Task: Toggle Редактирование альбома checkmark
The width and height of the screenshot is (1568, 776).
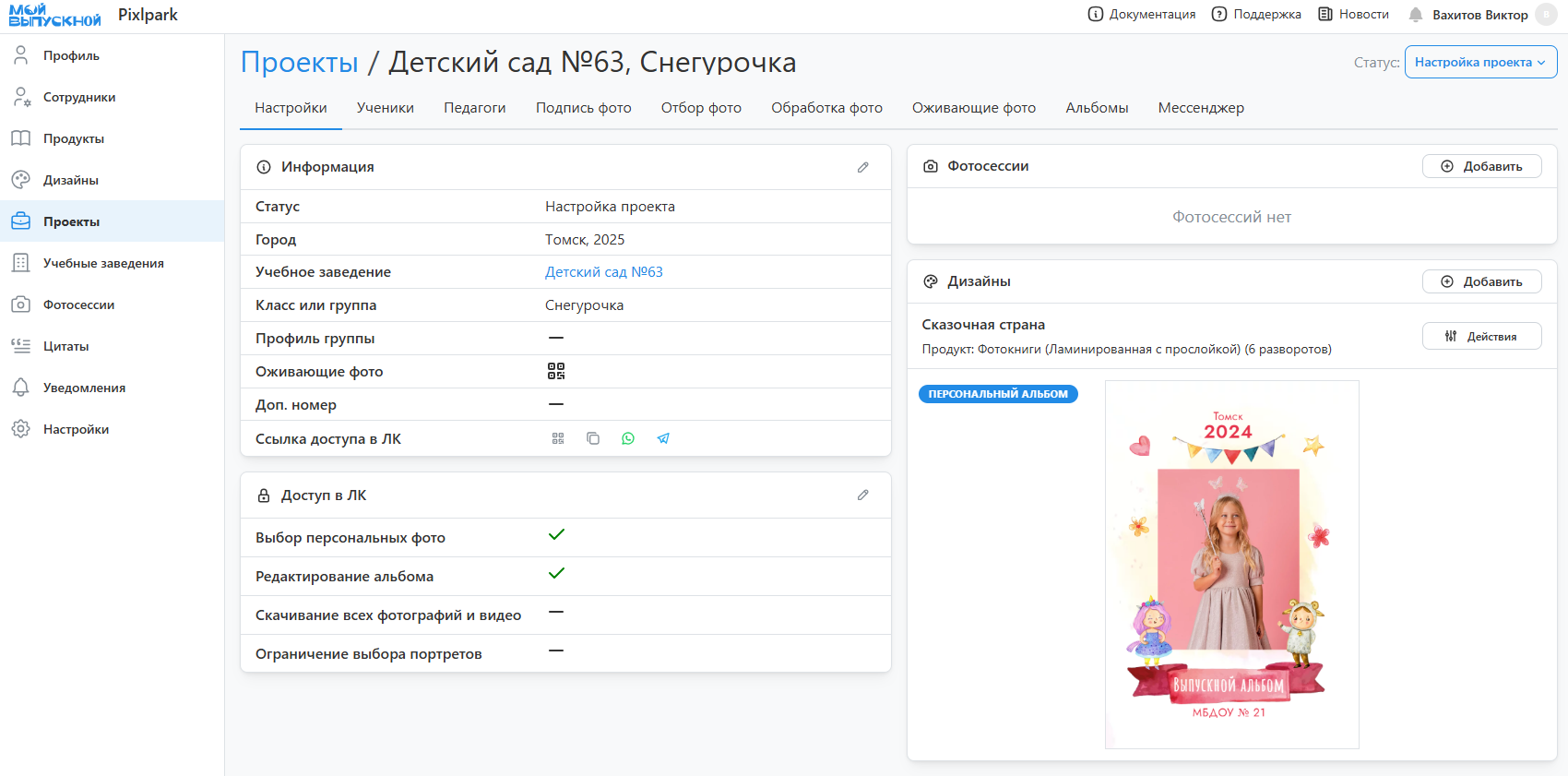Action: (556, 574)
